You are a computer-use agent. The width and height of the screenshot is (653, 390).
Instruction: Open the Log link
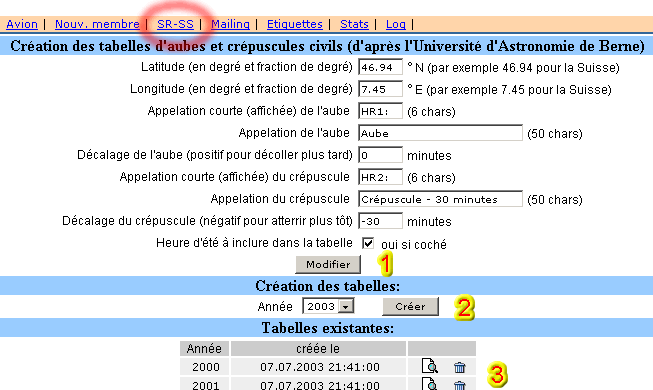pyautogui.click(x=396, y=24)
